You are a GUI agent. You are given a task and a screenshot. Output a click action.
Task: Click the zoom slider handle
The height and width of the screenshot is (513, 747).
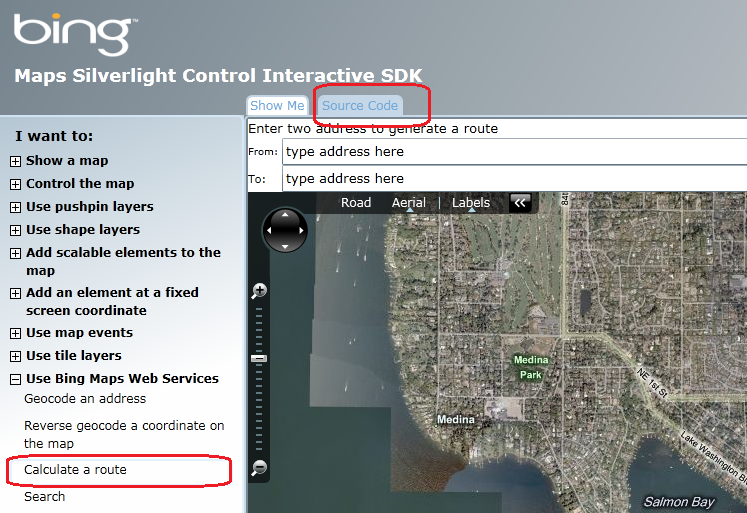259,358
